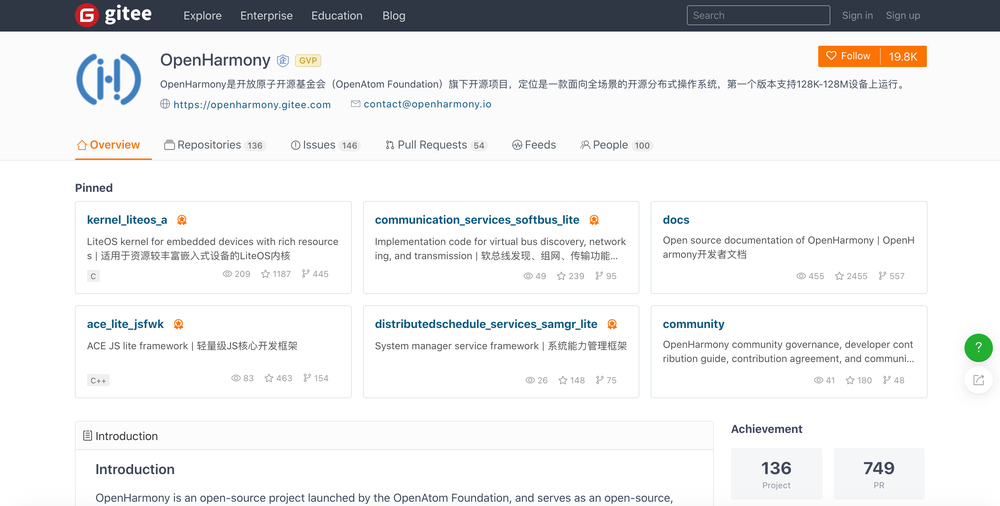
Task: Click fork count 95 on softbus_lite card
Action: [x=606, y=276]
